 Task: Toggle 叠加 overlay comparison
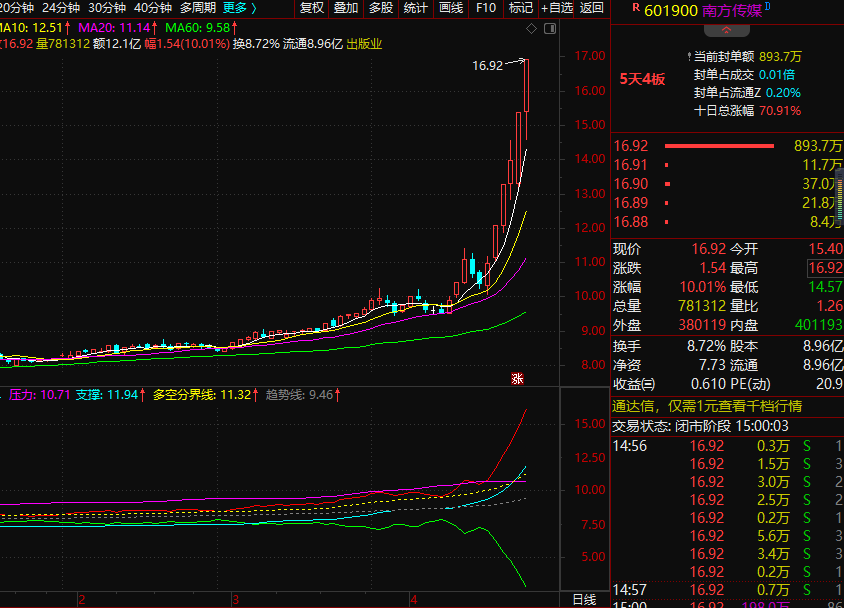(x=346, y=8)
